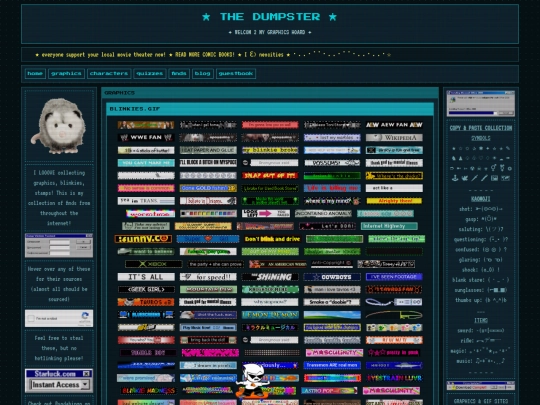Click the 'where is my mind?' blinkie
Screen dimensions: 540x405
tap(332, 201)
